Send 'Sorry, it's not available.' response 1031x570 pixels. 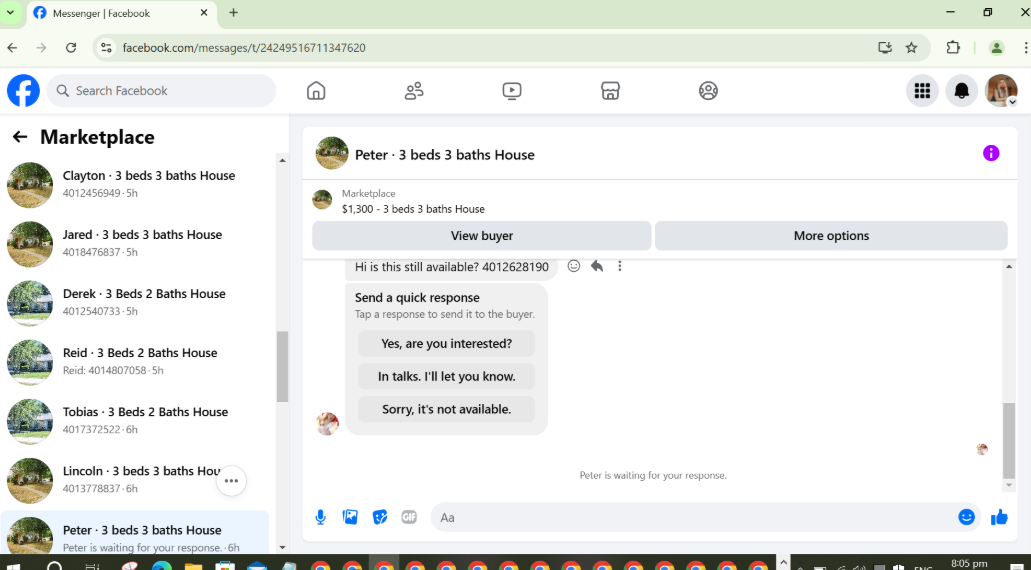[446, 409]
